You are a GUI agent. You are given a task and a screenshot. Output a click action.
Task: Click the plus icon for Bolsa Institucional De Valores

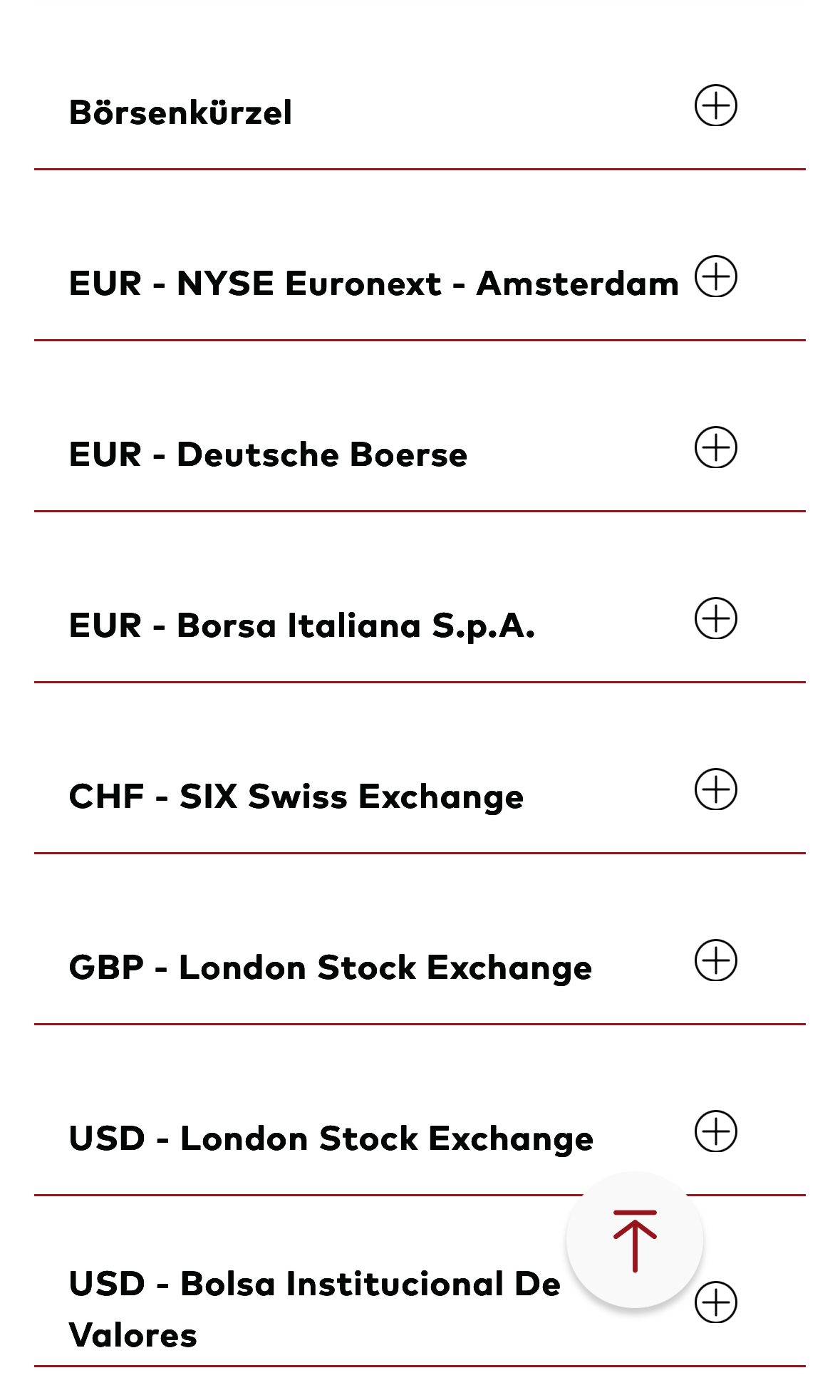715,1302
